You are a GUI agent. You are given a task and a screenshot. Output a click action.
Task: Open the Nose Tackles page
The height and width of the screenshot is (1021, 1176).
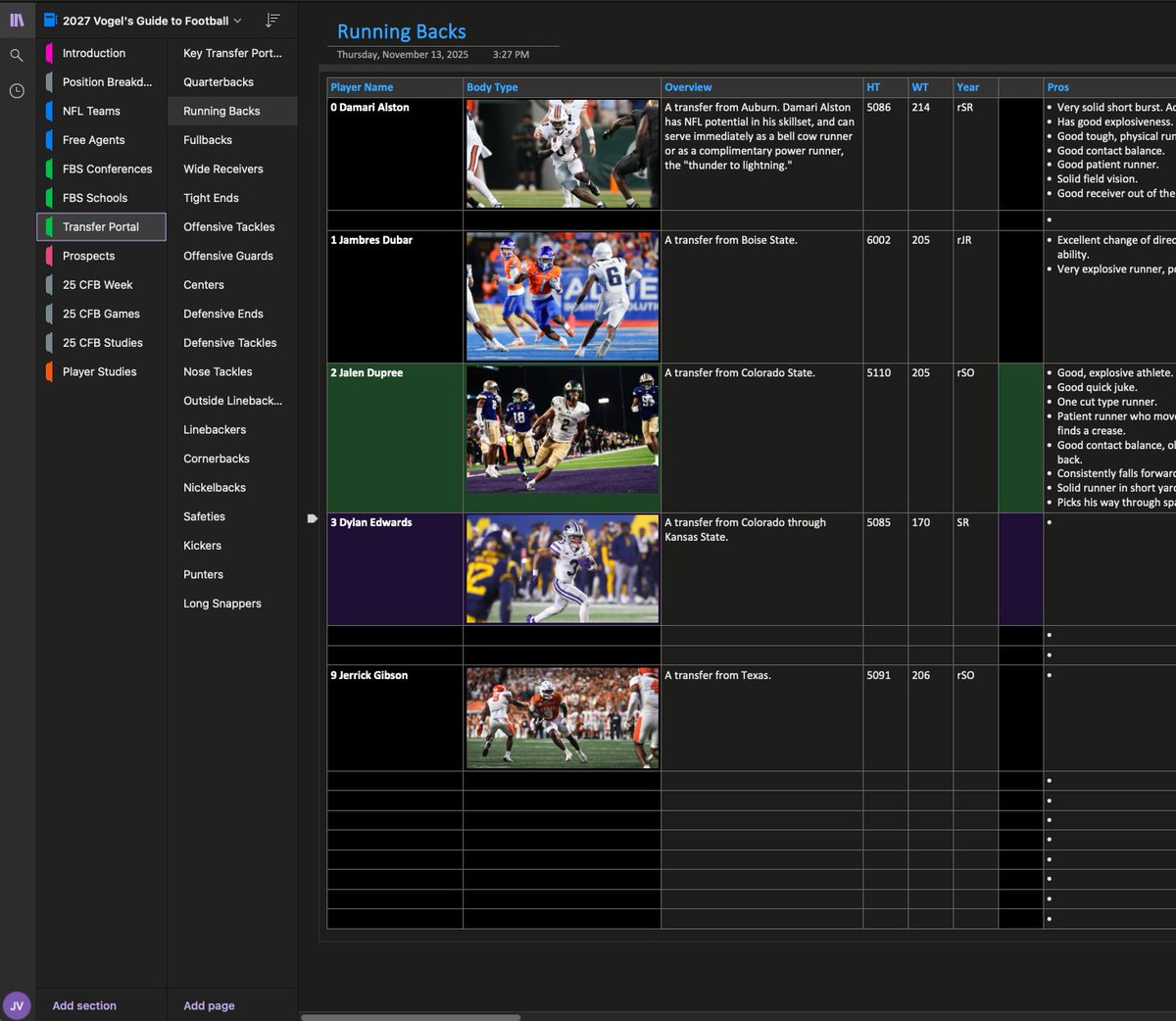tap(232, 371)
